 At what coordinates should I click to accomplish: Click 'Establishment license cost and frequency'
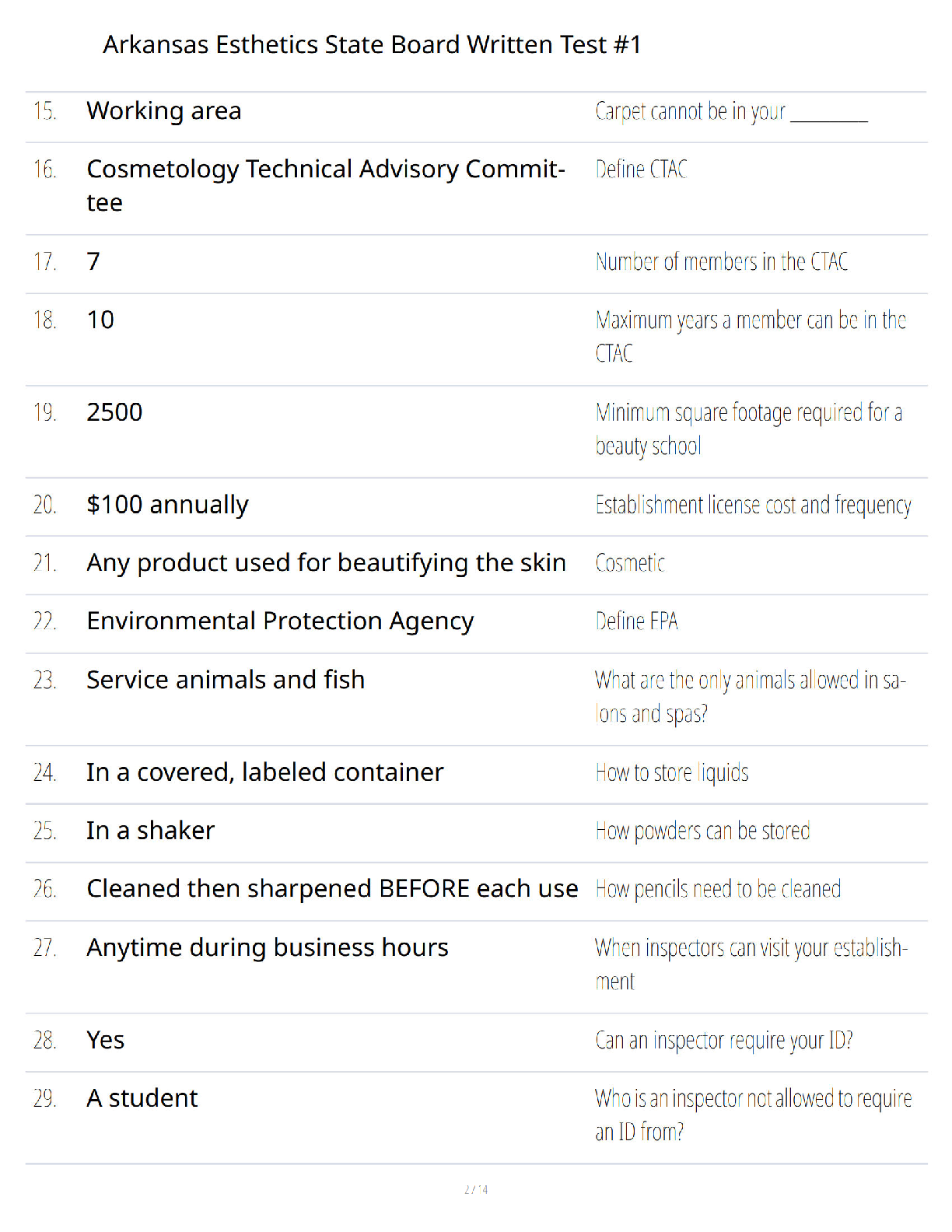(x=754, y=506)
